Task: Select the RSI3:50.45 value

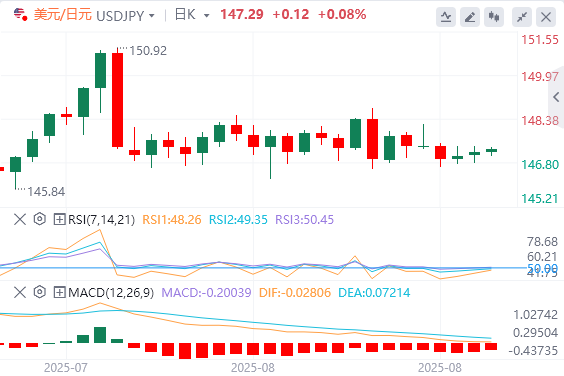Action: click(304, 219)
